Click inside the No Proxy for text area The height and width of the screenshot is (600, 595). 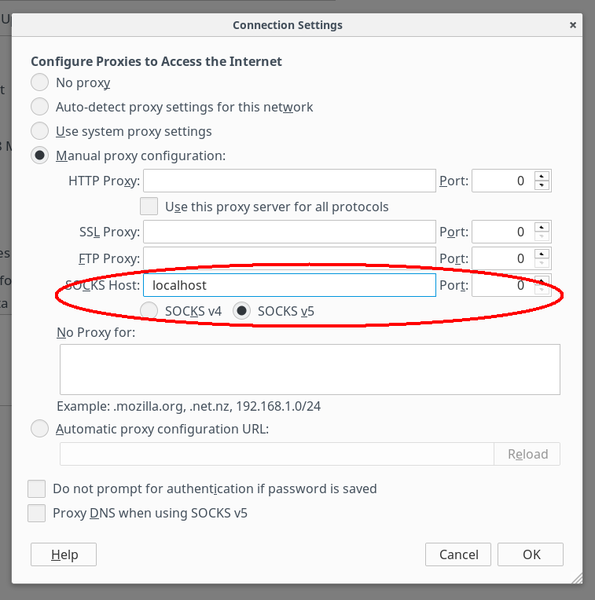[x=310, y=369]
